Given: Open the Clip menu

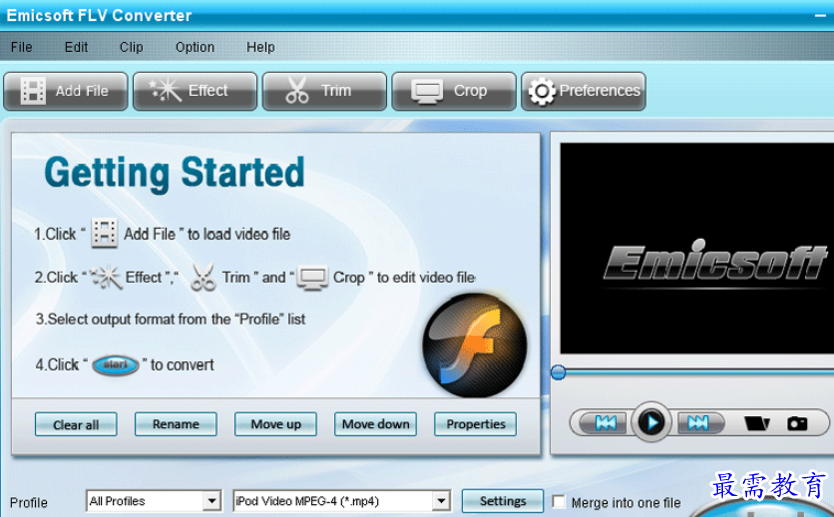Looking at the screenshot, I should coord(131,47).
